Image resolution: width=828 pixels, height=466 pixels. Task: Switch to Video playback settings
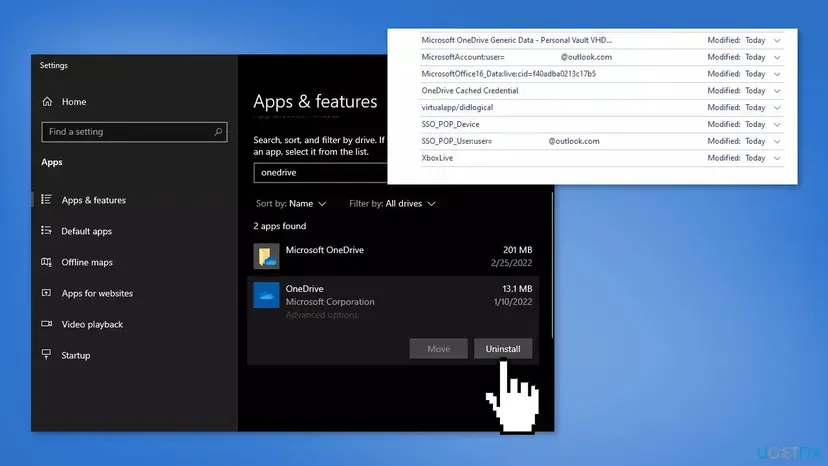click(x=92, y=324)
